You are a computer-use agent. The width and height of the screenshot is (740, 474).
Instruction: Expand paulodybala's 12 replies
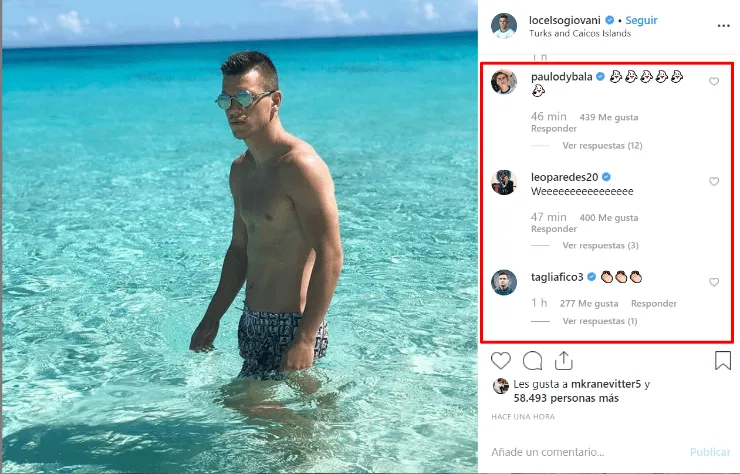click(602, 145)
